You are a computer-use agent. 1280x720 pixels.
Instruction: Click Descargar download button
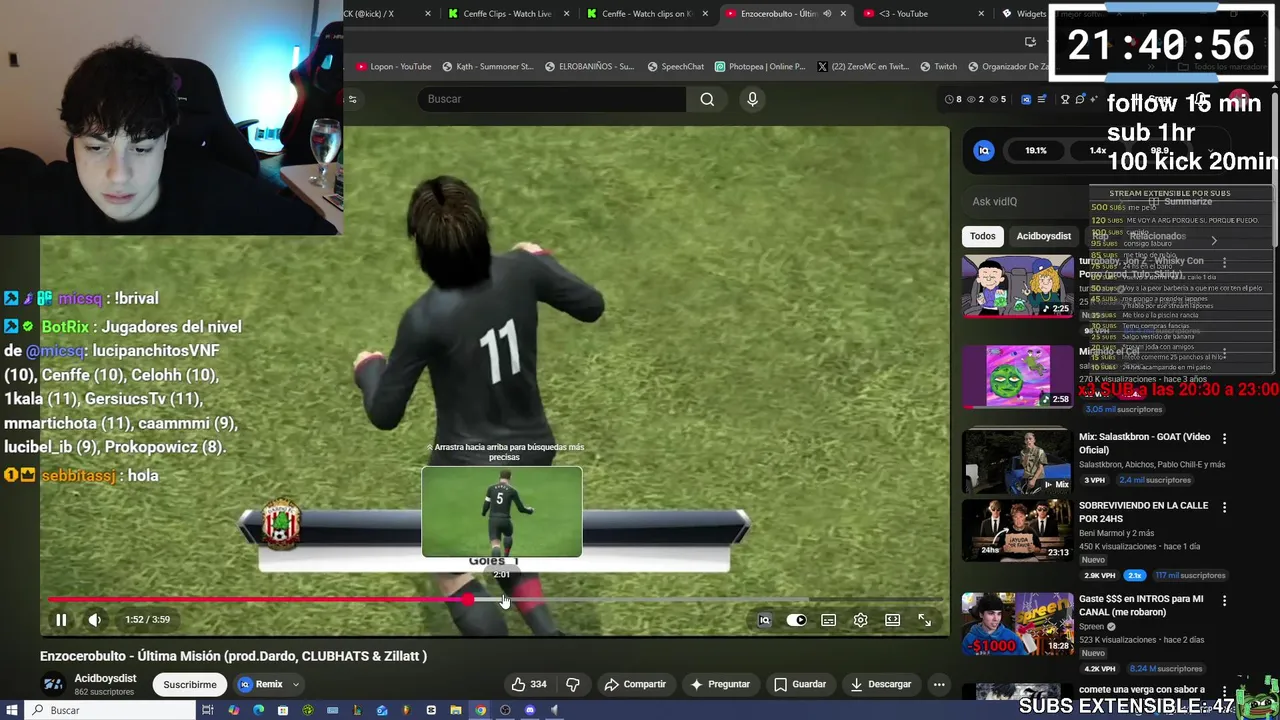[x=880, y=684]
